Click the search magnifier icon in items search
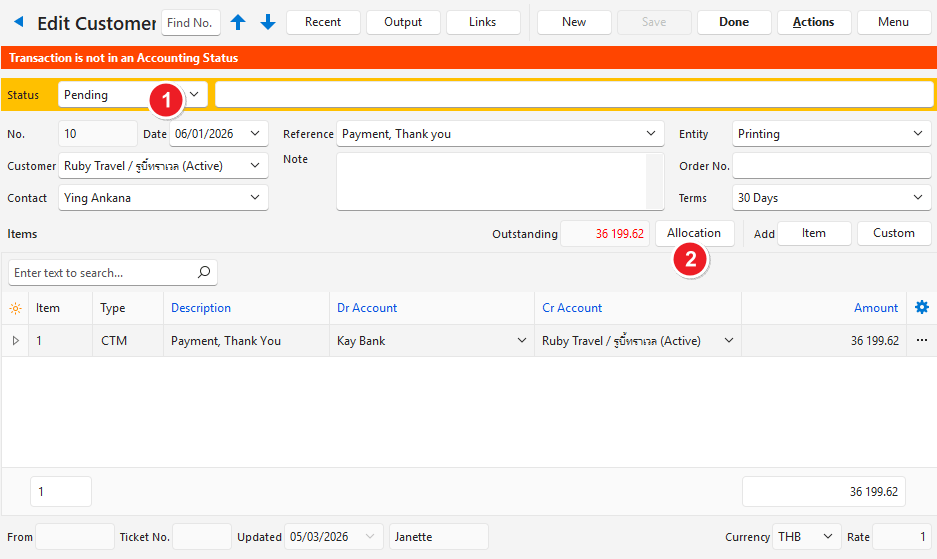Viewport: 937px width, 559px height. tap(203, 272)
